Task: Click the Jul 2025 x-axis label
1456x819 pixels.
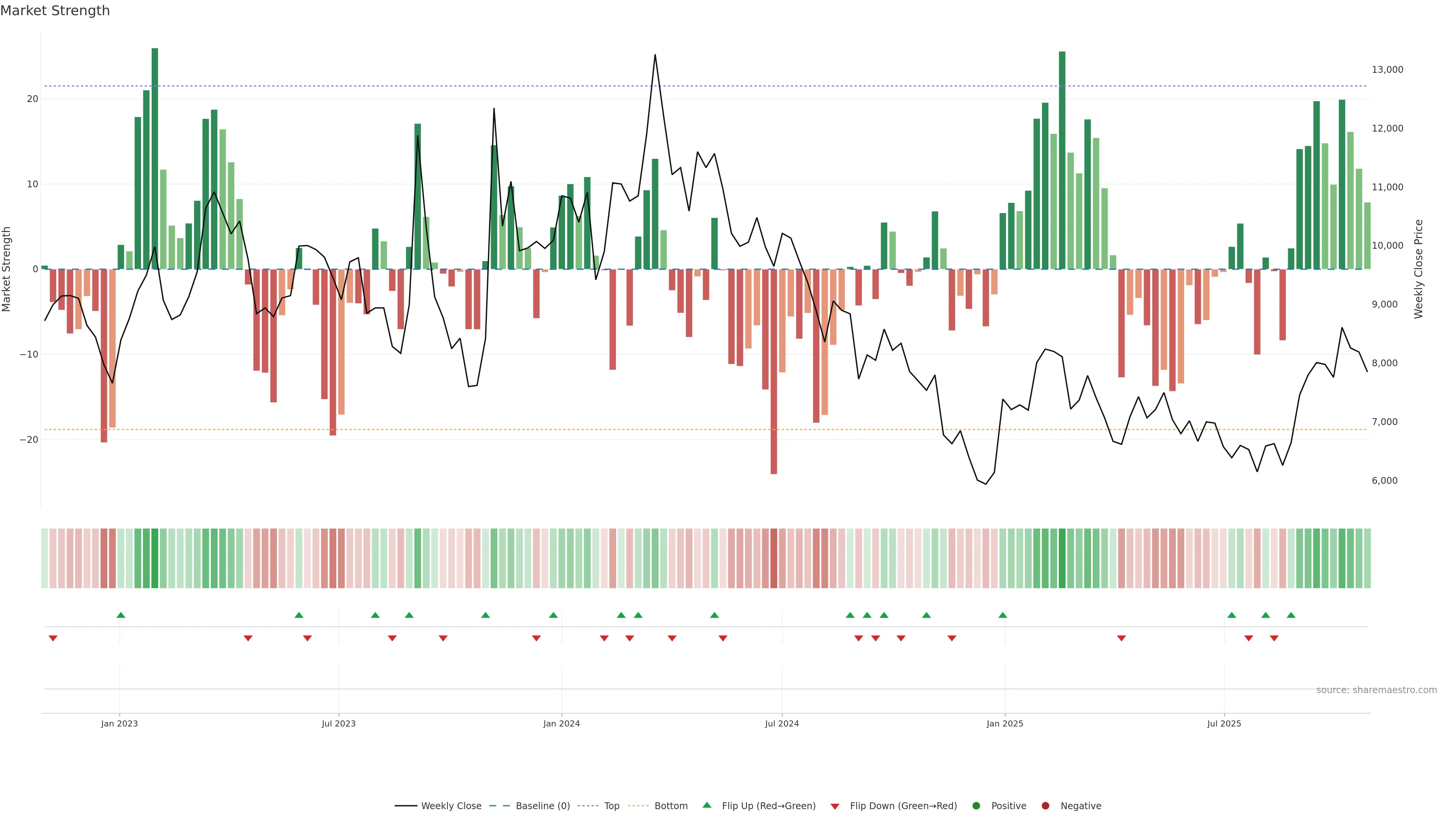Action: click(1224, 723)
